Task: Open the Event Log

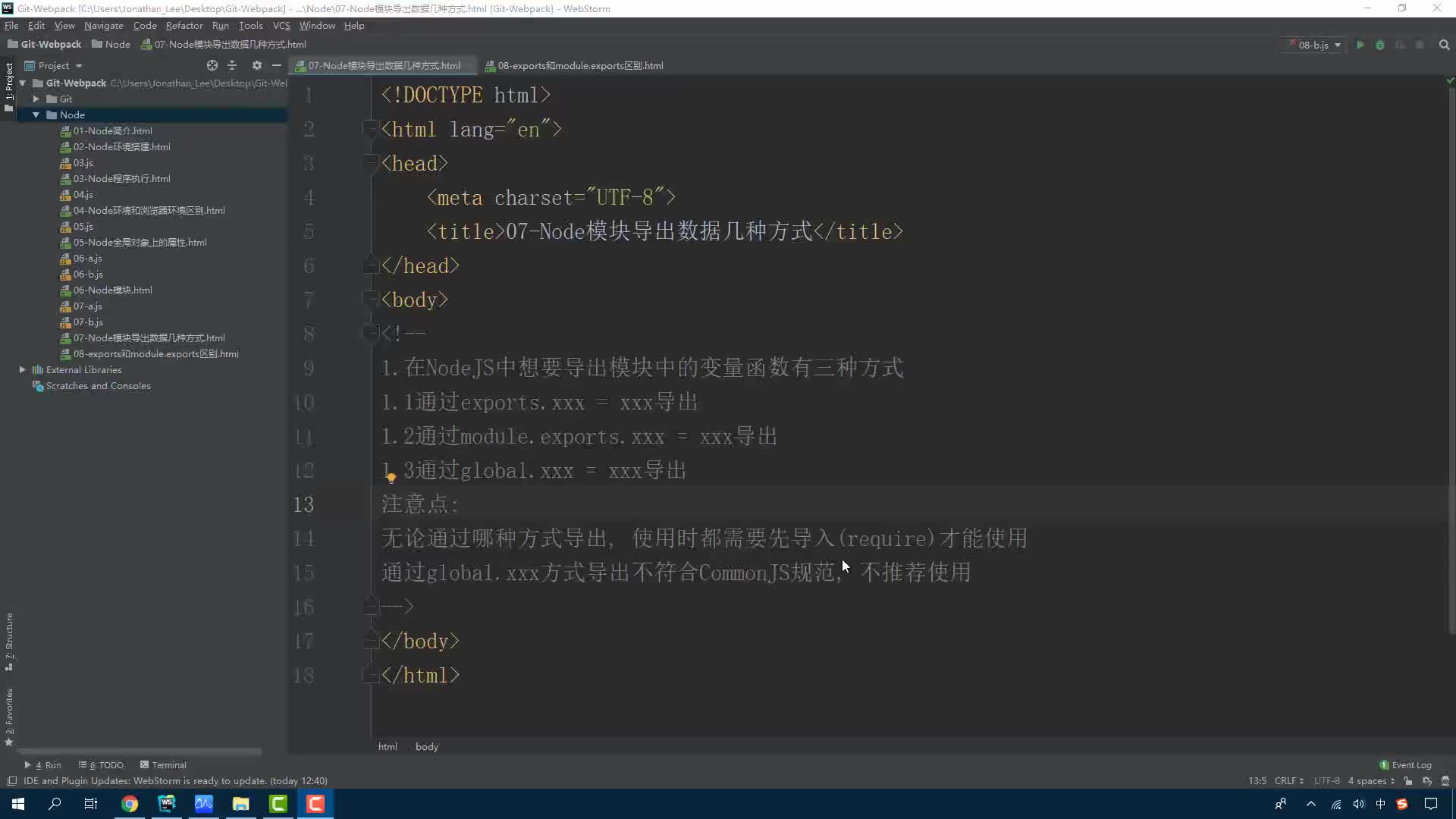Action: click(1406, 764)
